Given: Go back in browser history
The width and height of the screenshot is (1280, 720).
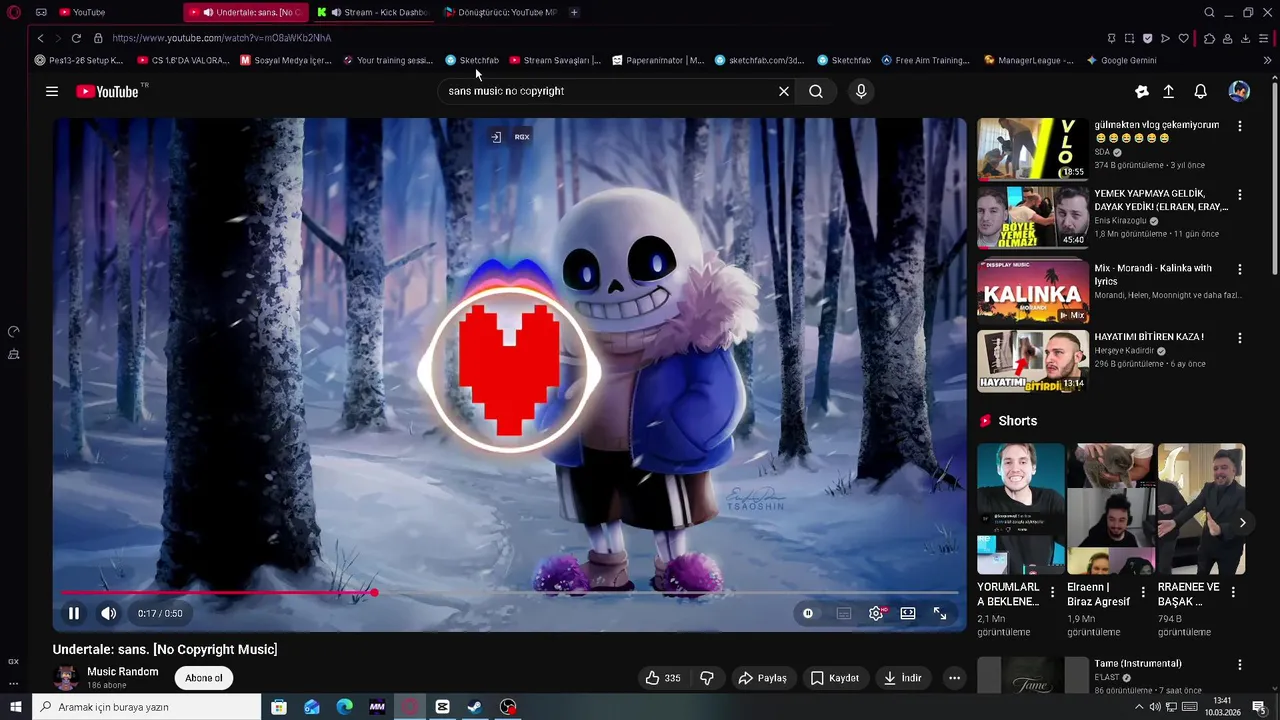Looking at the screenshot, I should coord(40,38).
